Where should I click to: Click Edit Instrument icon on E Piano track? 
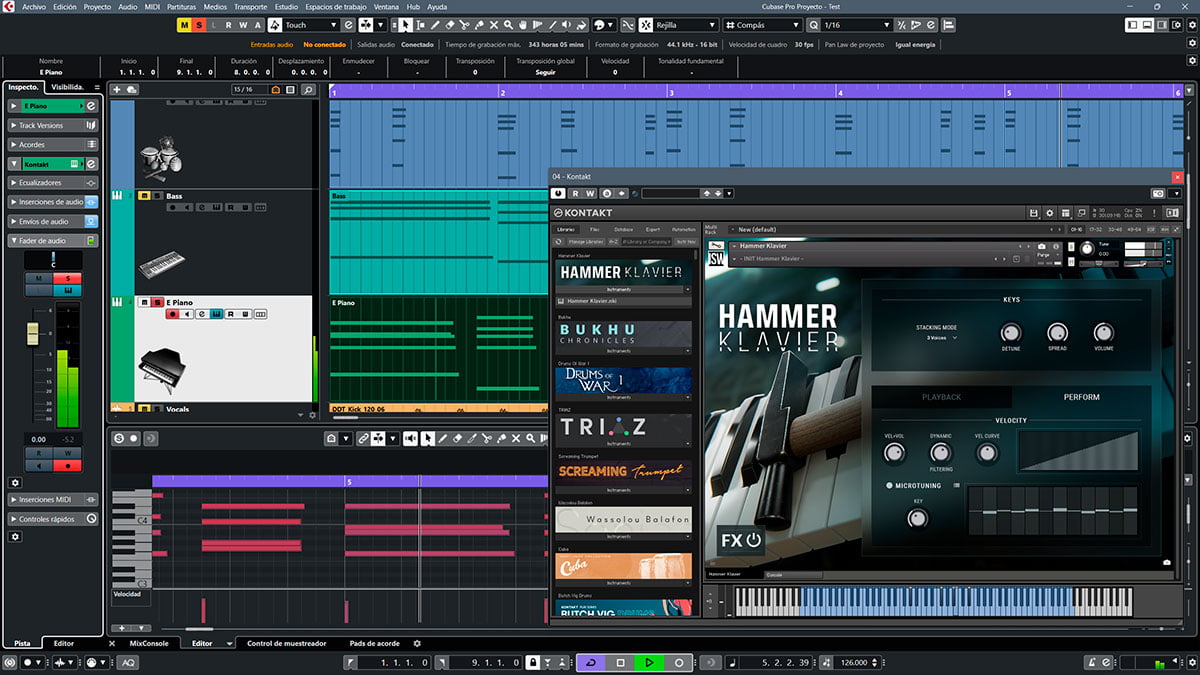(x=216, y=314)
